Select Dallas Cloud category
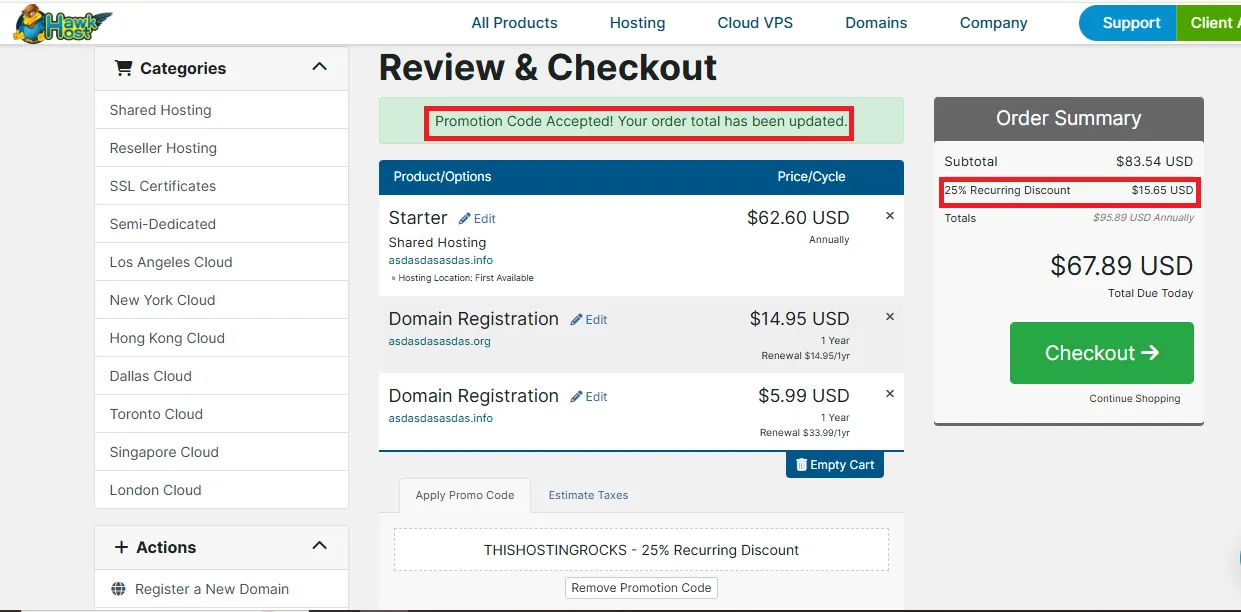 point(221,376)
